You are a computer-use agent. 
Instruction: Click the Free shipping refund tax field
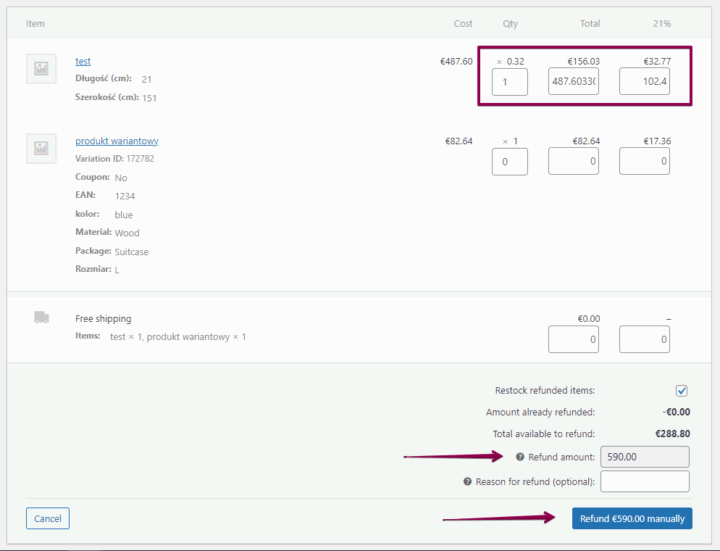click(644, 340)
